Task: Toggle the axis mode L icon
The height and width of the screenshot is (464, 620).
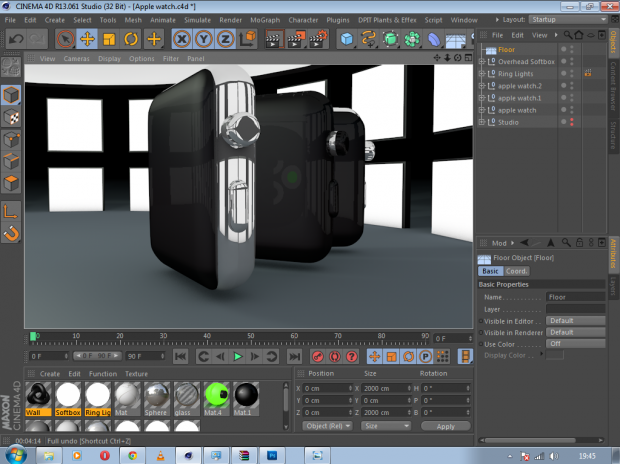Action: click(11, 211)
